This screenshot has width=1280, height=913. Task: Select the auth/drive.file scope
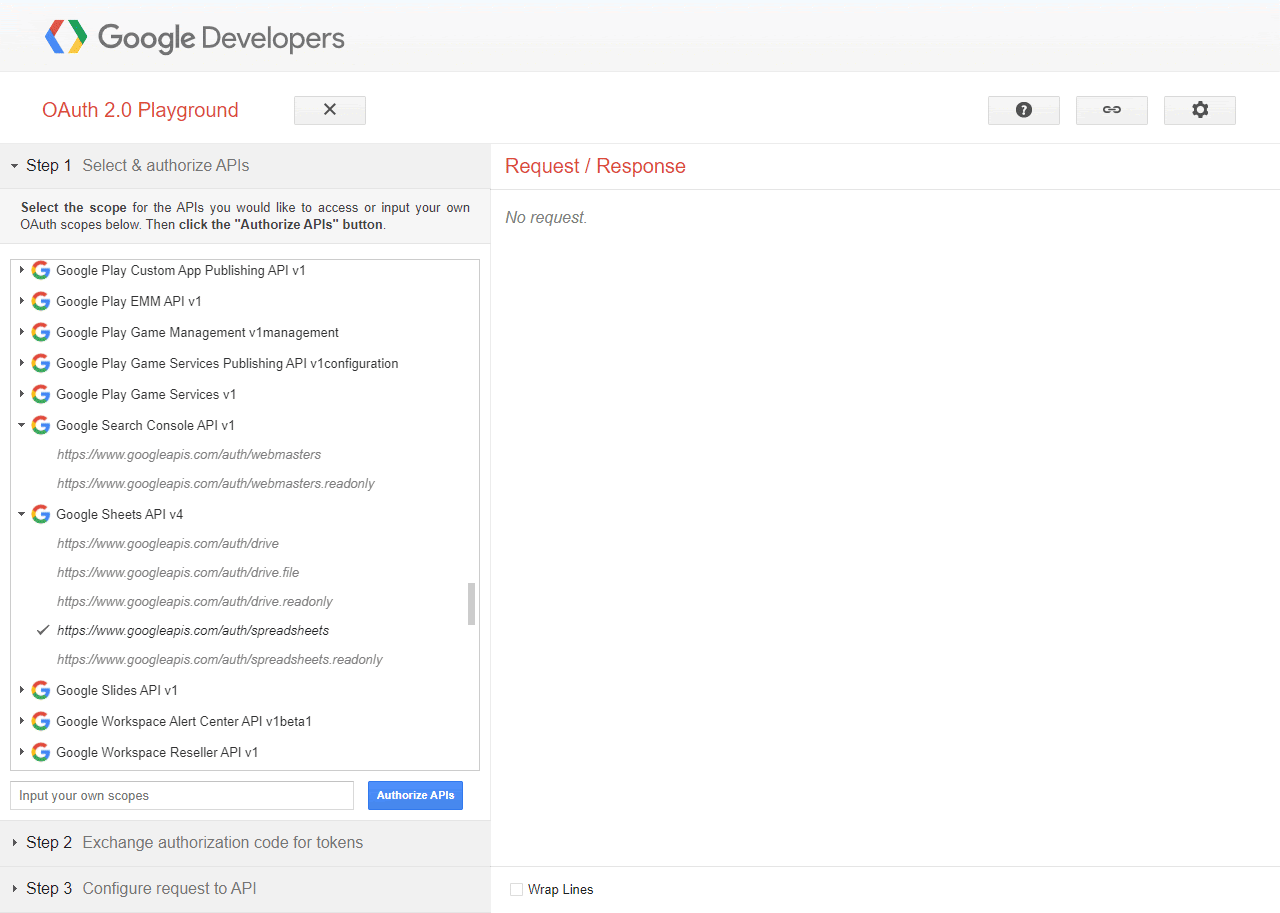(178, 572)
